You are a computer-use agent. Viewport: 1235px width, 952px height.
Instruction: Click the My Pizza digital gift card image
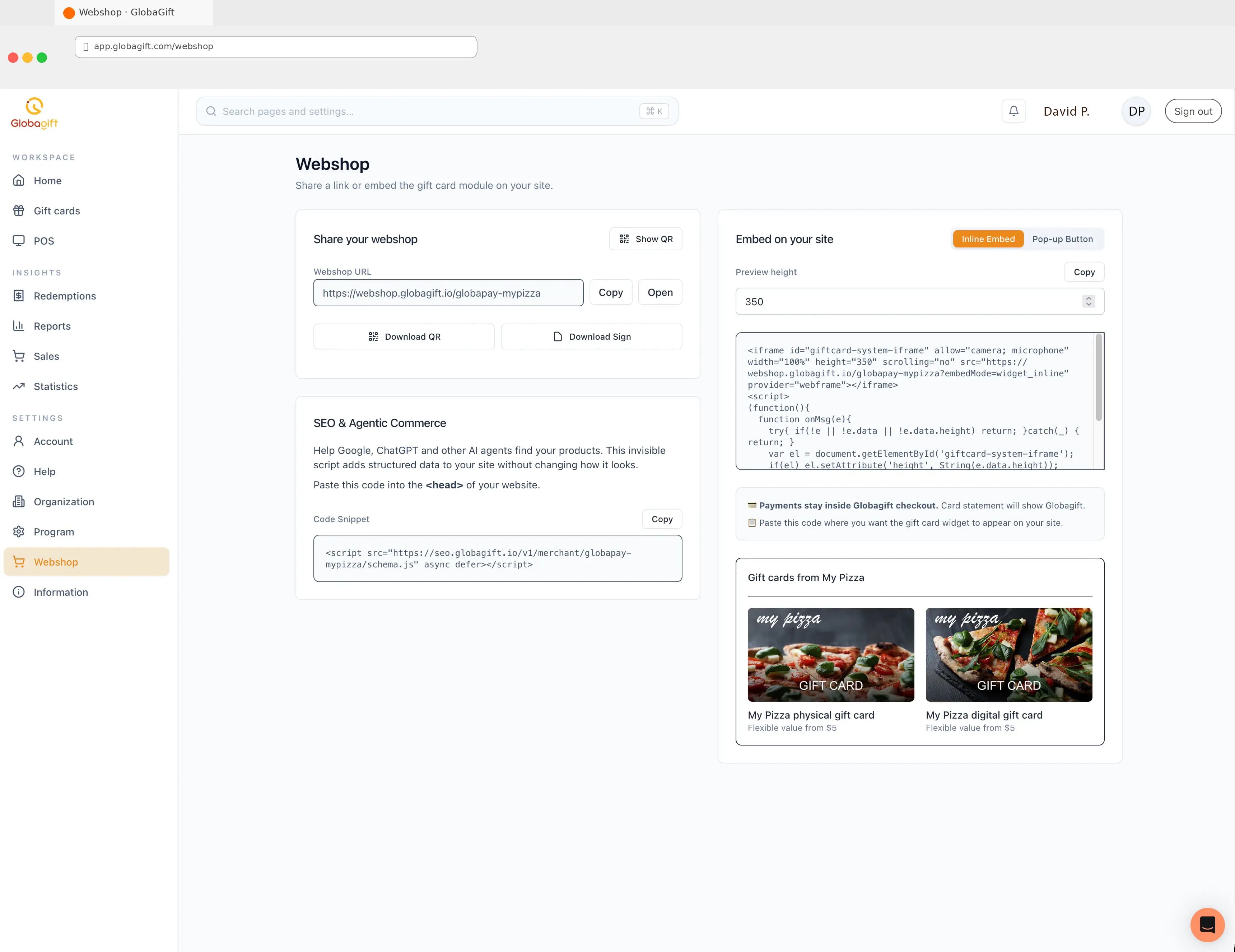pyautogui.click(x=1009, y=654)
